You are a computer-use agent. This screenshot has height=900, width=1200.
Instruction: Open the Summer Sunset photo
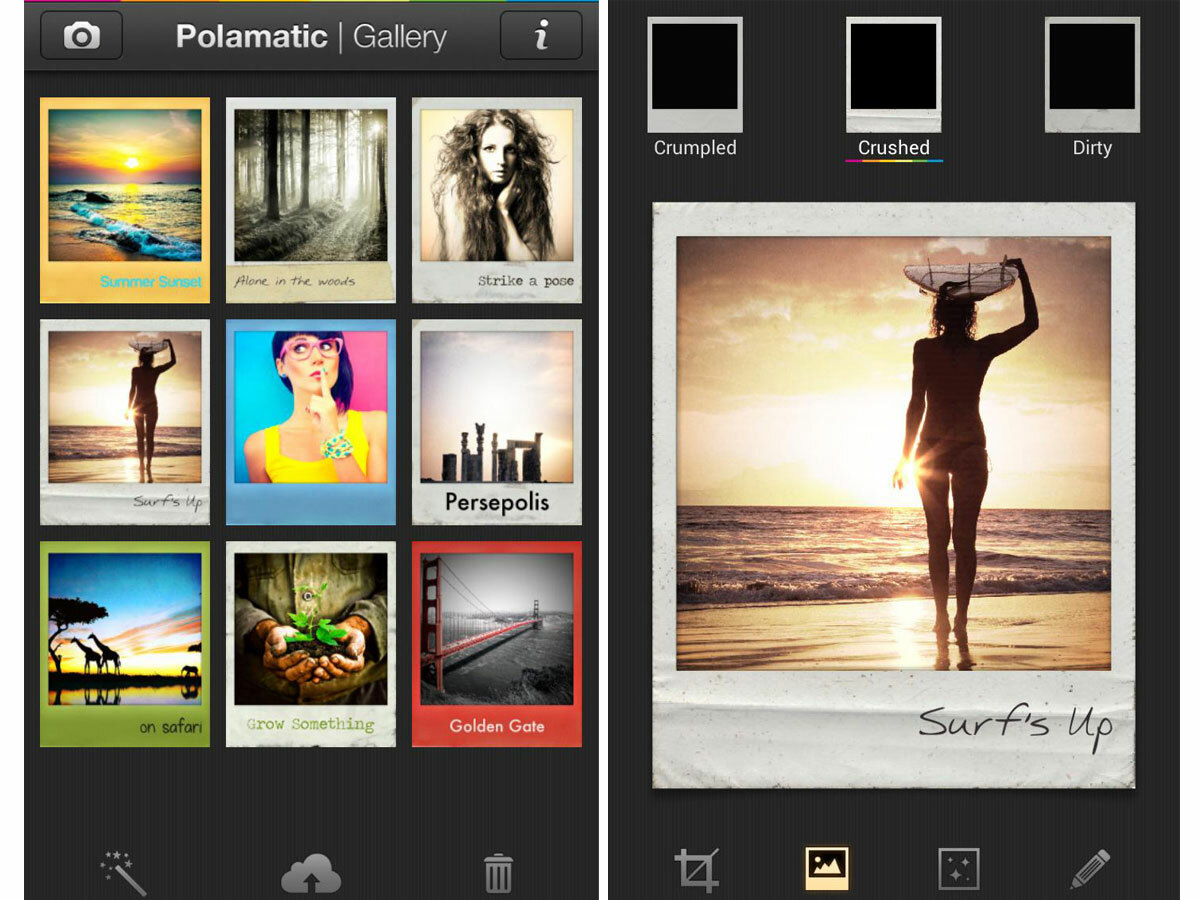125,200
